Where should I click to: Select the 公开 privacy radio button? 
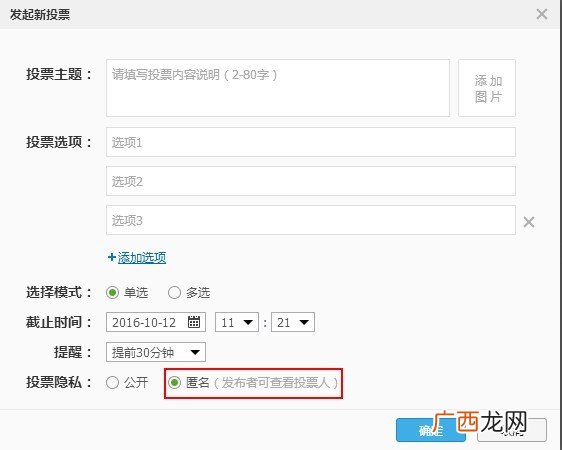[112, 383]
